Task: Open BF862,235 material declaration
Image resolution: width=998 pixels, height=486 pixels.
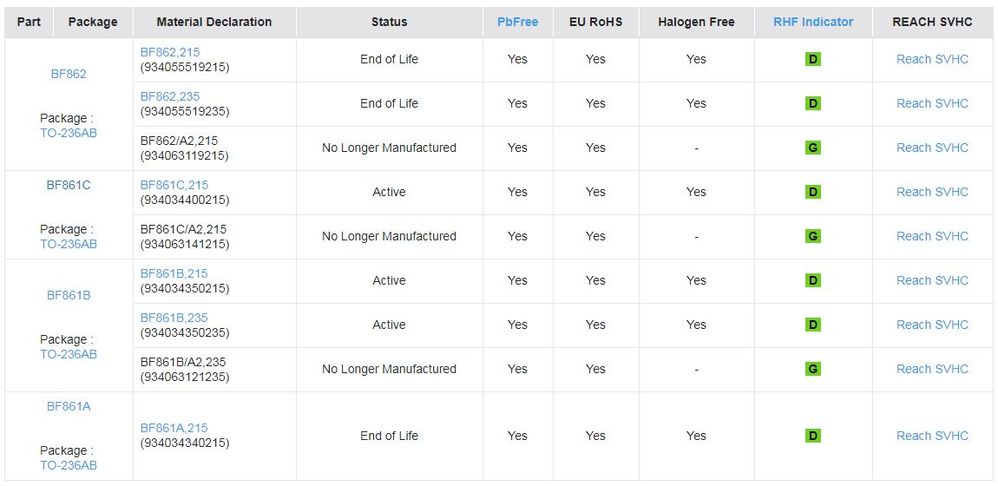Action: 170,97
